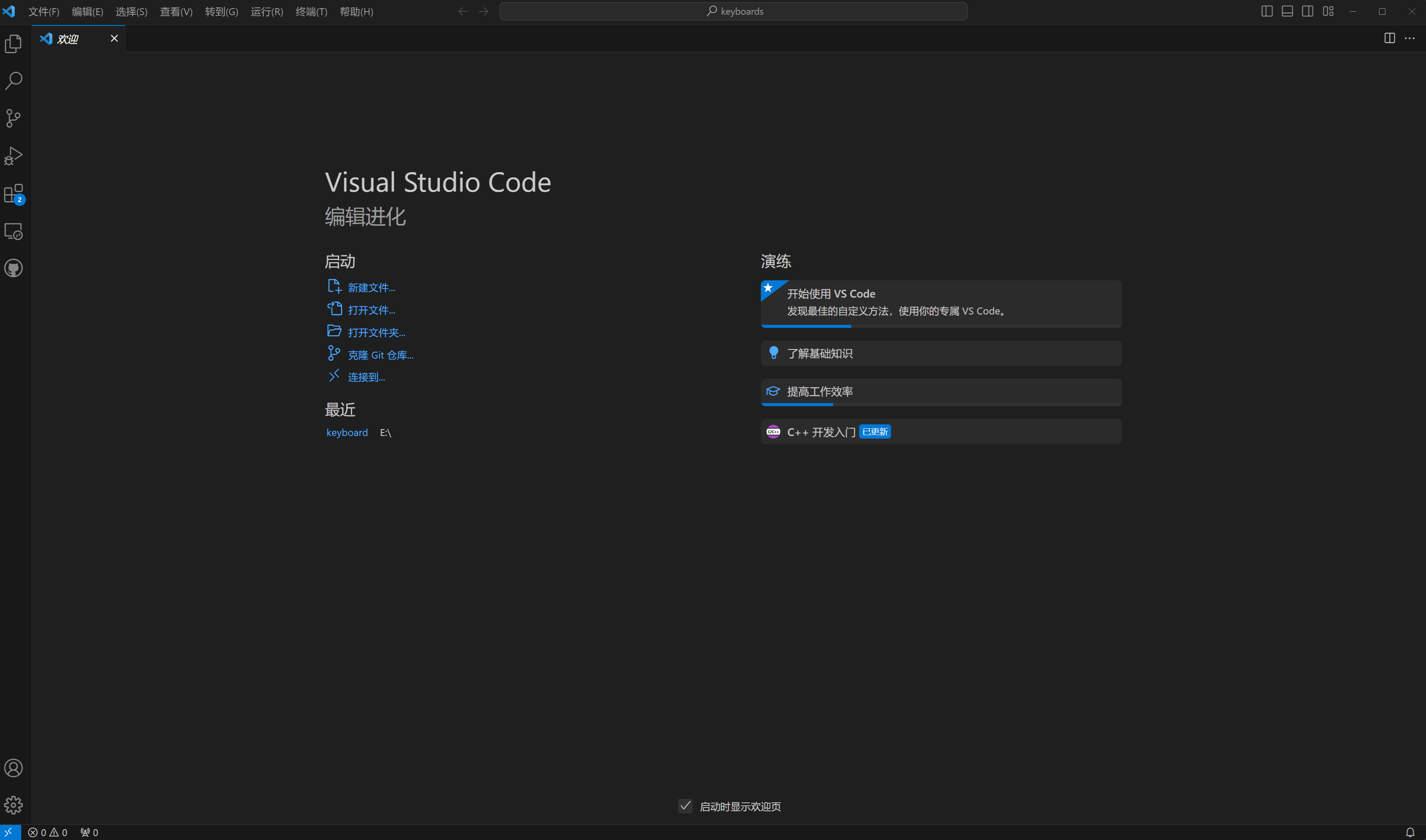The height and width of the screenshot is (840, 1426).
Task: Open the 编辑(E) menu
Action: [88, 11]
